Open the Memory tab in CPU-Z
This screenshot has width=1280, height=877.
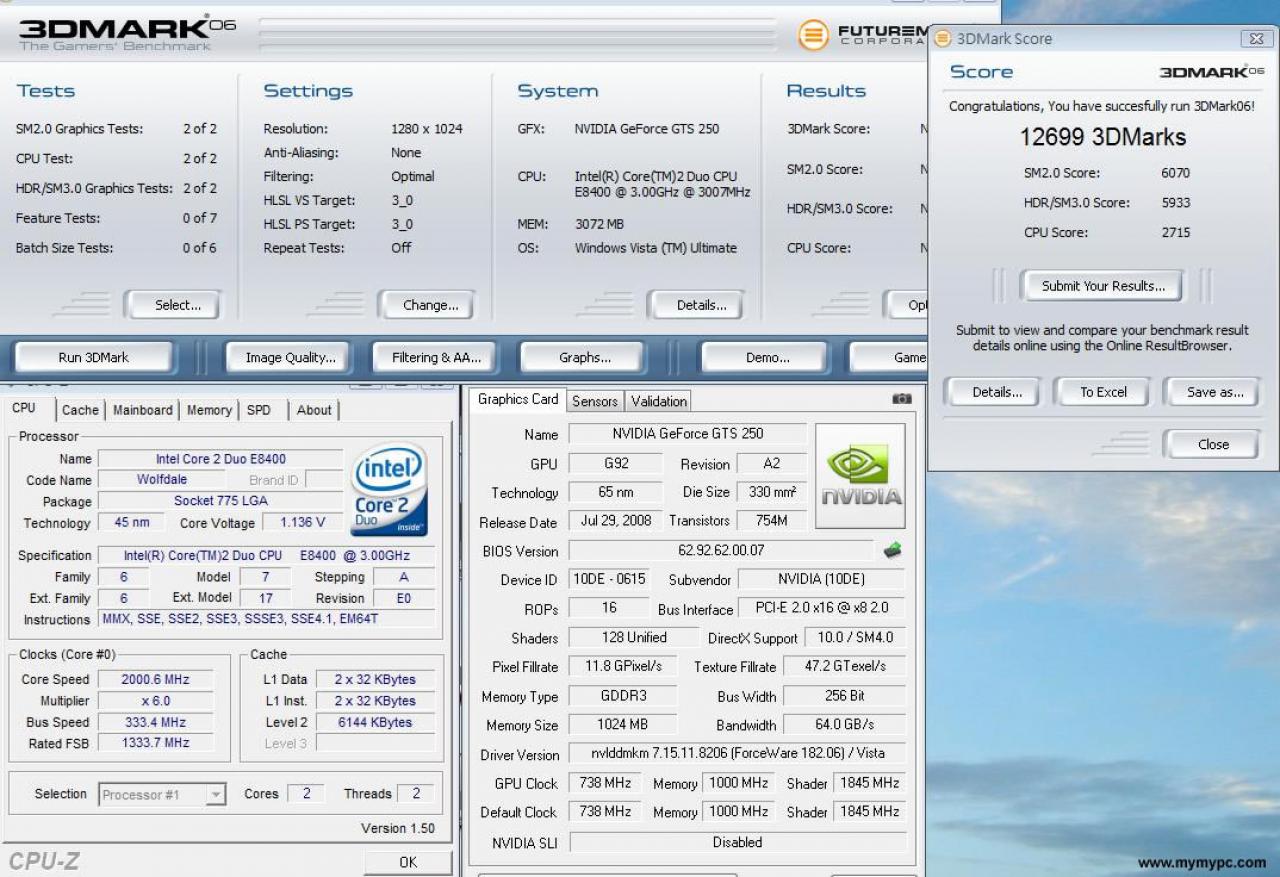[x=209, y=410]
